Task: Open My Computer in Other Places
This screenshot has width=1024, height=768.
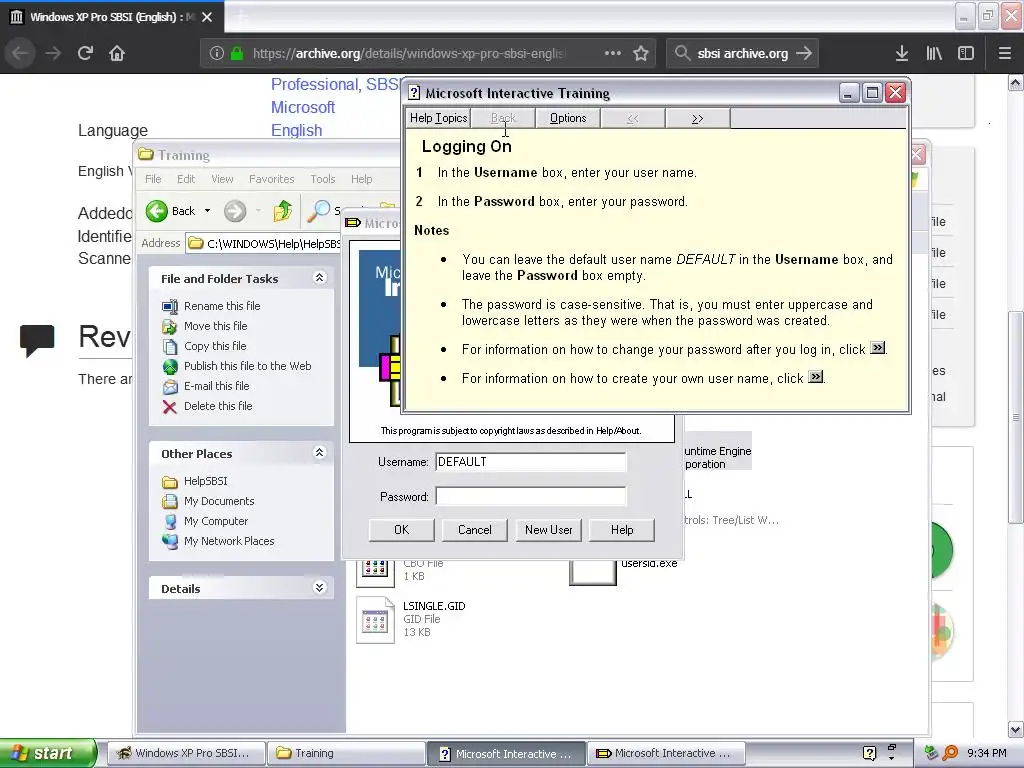Action: [x=216, y=521]
